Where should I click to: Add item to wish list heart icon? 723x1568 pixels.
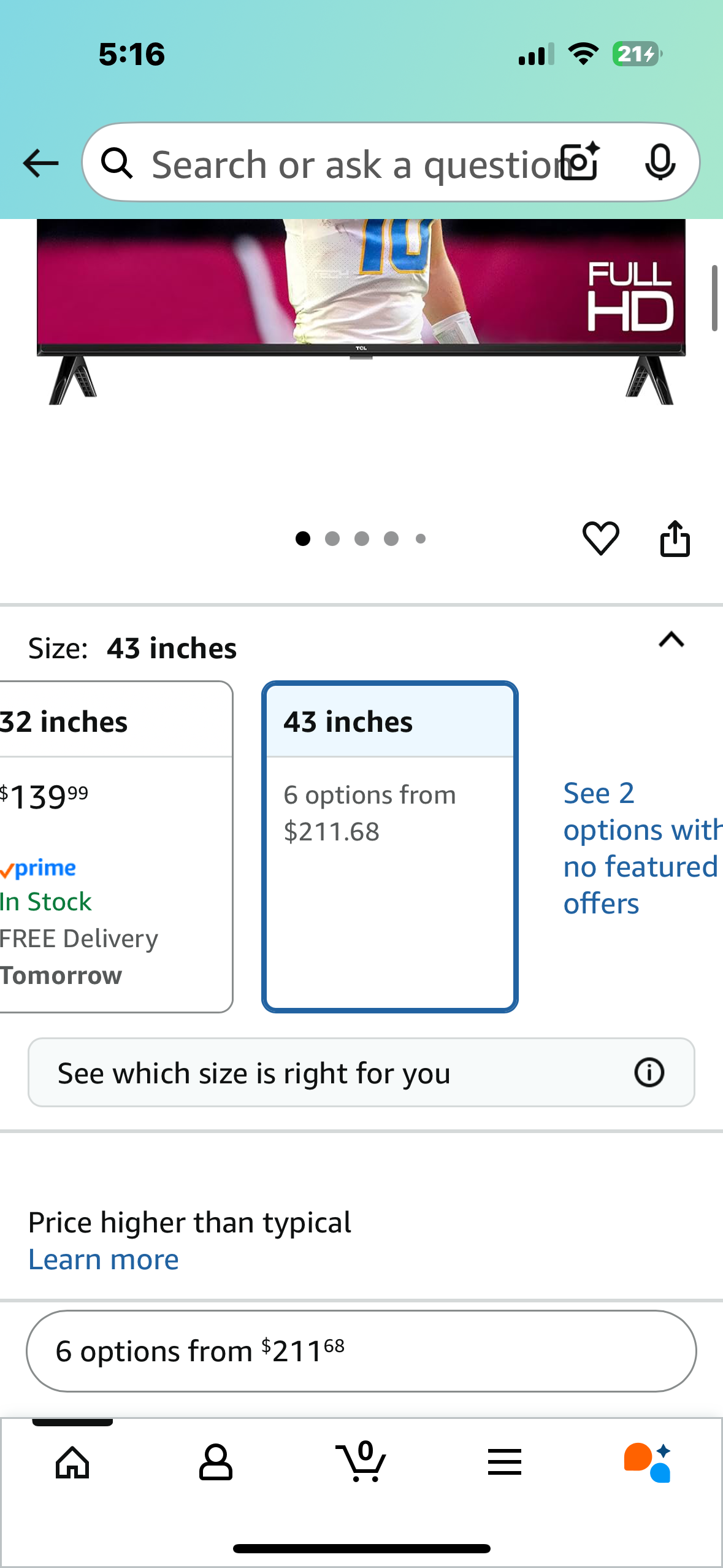click(600, 539)
